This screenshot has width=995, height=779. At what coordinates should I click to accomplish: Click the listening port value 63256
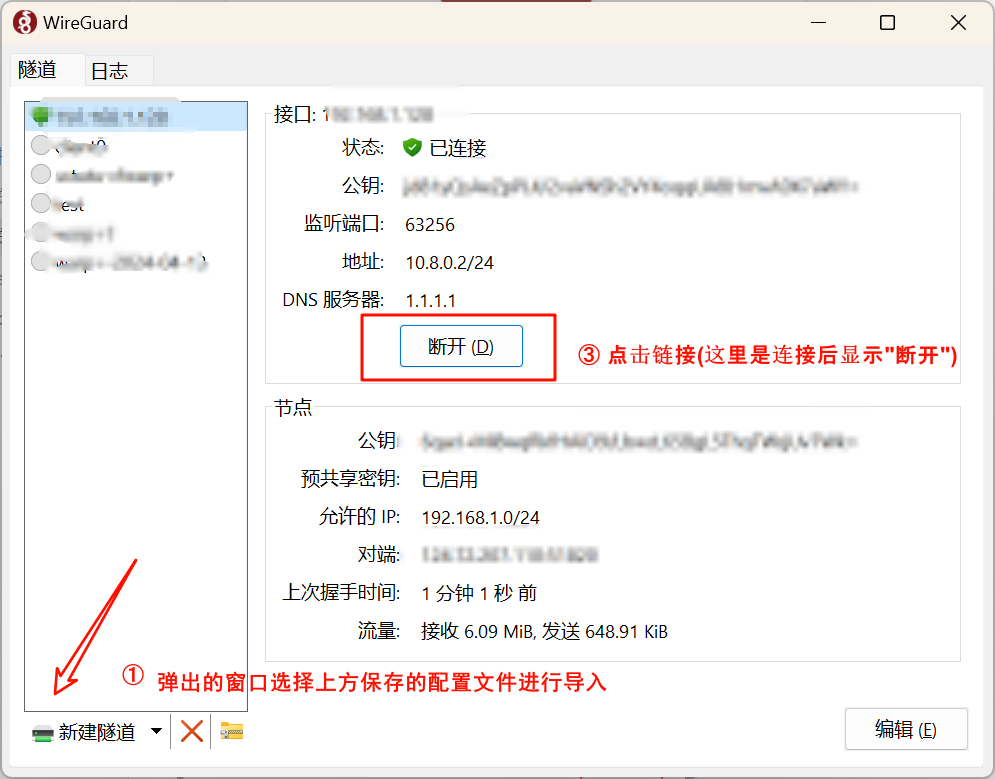430,225
